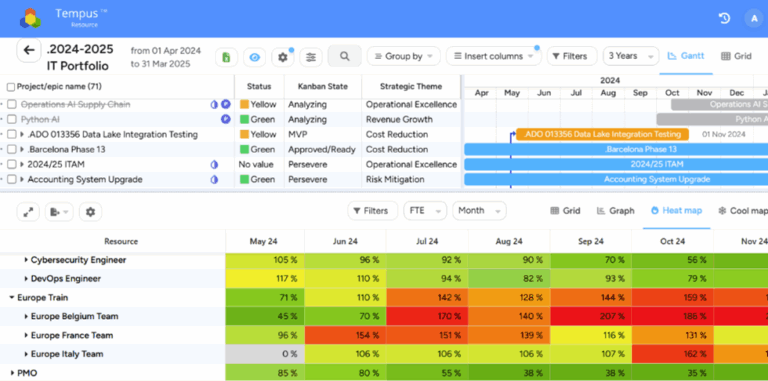Screen dimensions: 768x381
Task: Expand the Cybersecurity Engineer resource
Action: (x=26, y=260)
